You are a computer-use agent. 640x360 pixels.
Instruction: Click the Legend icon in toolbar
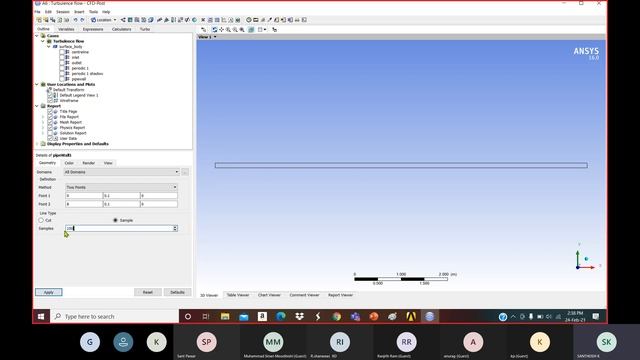tap(173, 20)
